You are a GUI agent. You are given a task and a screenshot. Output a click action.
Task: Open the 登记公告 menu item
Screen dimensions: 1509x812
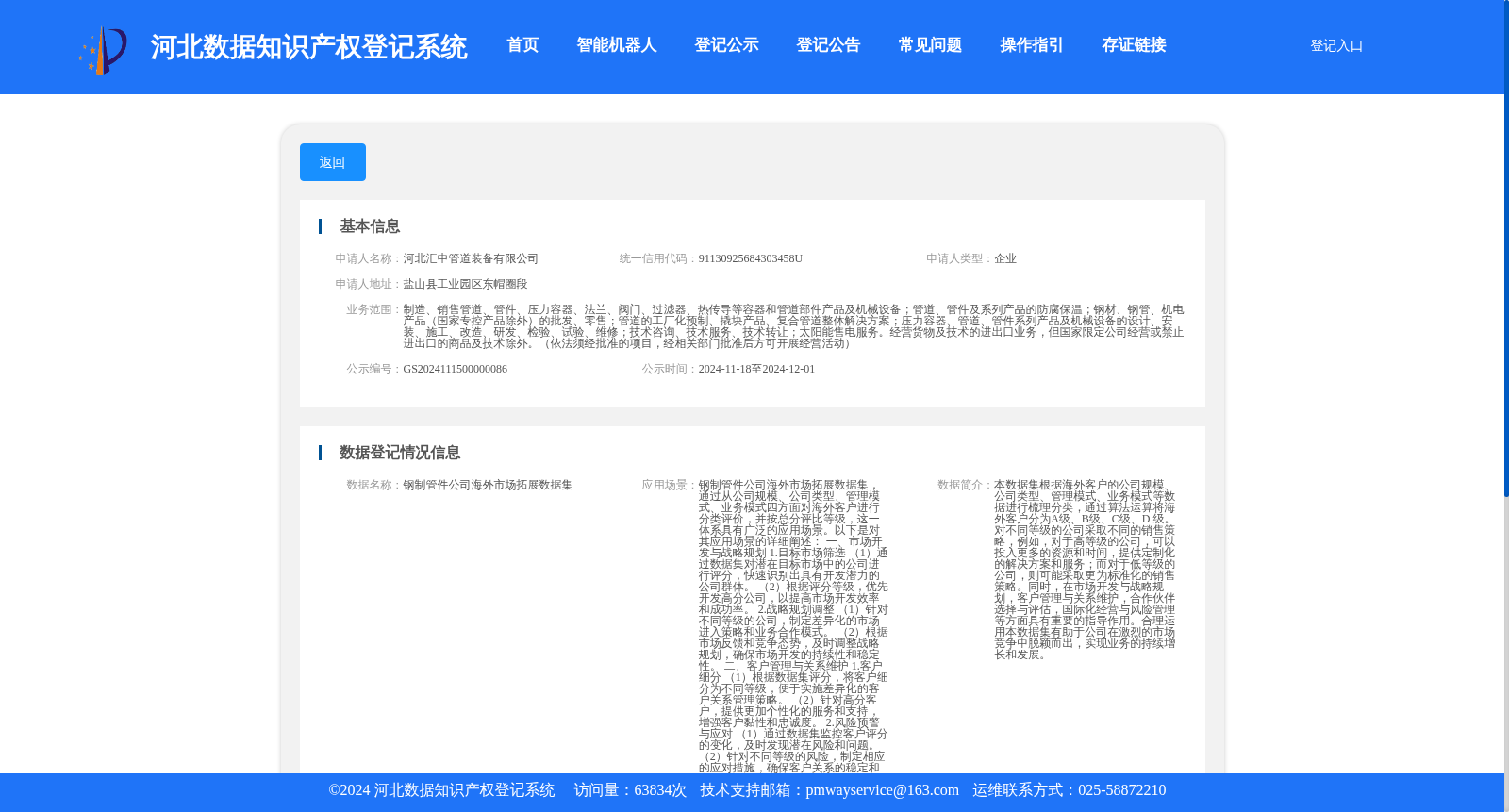click(828, 45)
